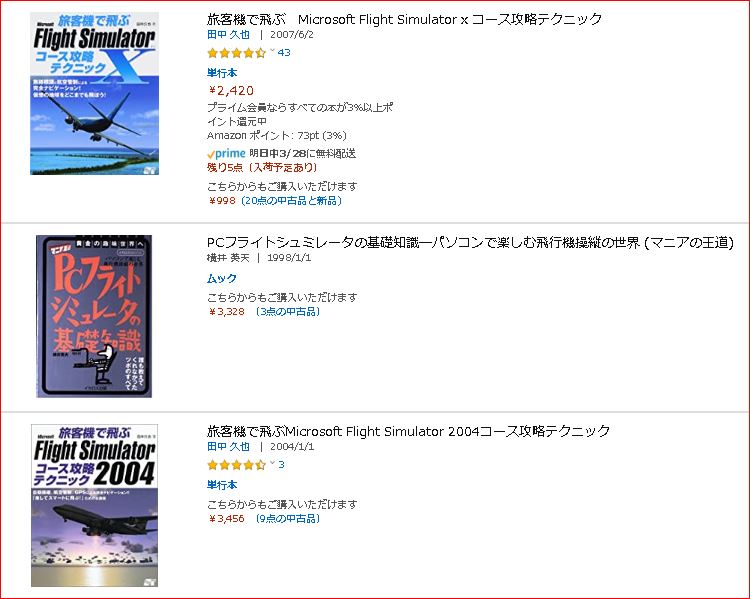This screenshot has height=599, width=750.
Task: Open the 43 reviews count link
Action: [x=284, y=53]
